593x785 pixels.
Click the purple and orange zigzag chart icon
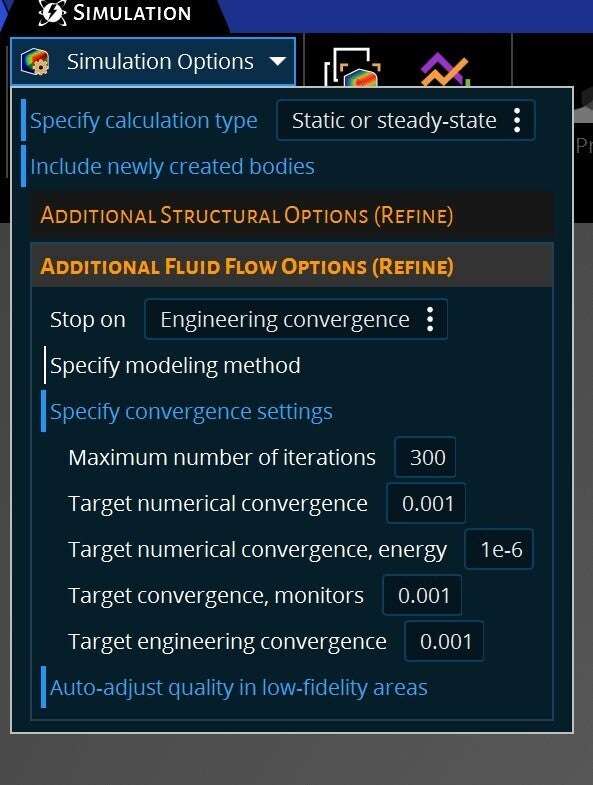(445, 70)
